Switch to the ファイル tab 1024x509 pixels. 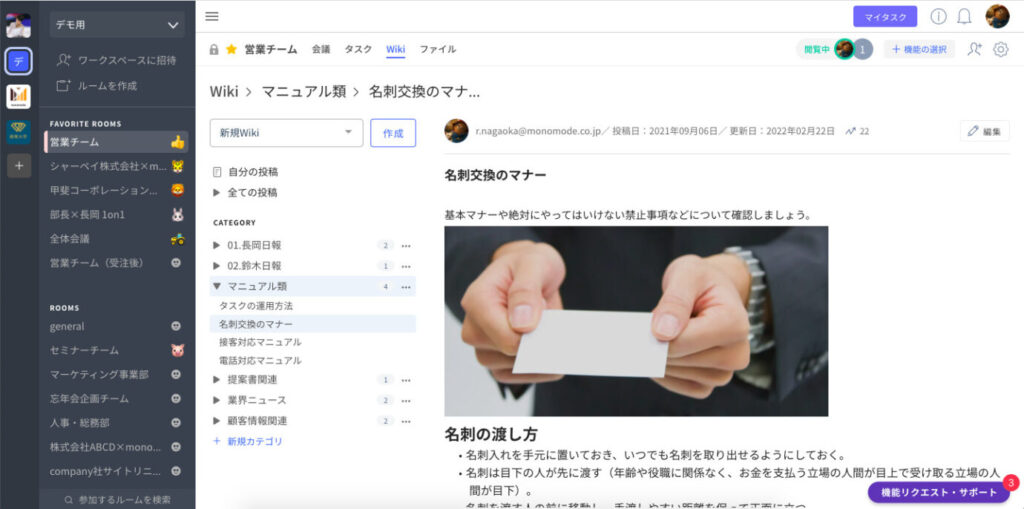pos(438,49)
